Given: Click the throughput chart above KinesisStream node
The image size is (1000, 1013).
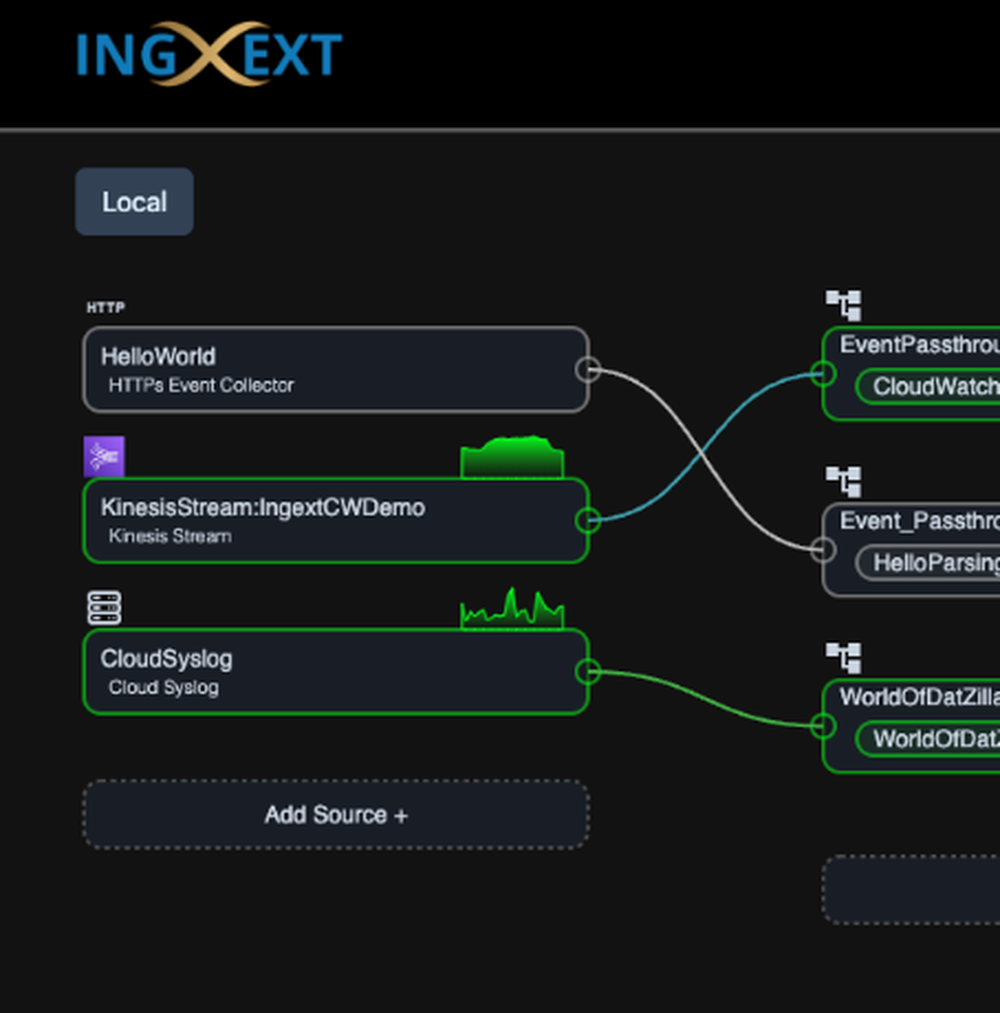Looking at the screenshot, I should tap(512, 457).
